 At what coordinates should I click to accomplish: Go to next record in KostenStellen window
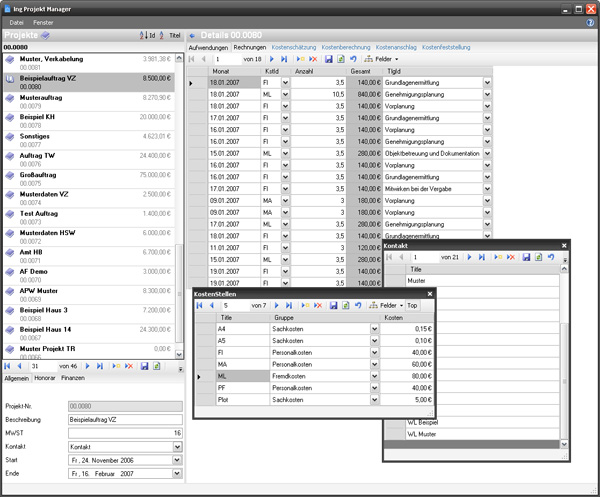[x=277, y=305]
